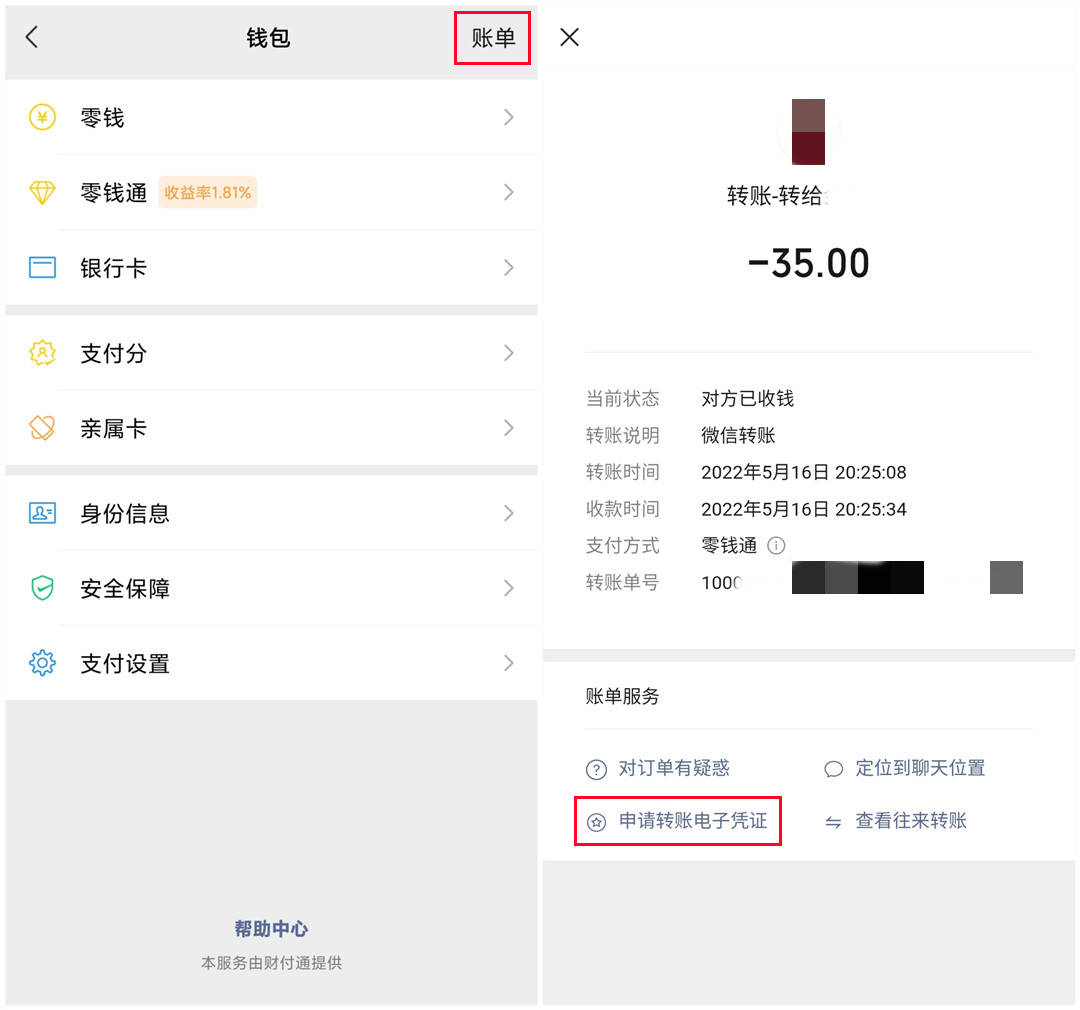Click the question mark icon beside 对订单有疑惑

pyautogui.click(x=596, y=768)
